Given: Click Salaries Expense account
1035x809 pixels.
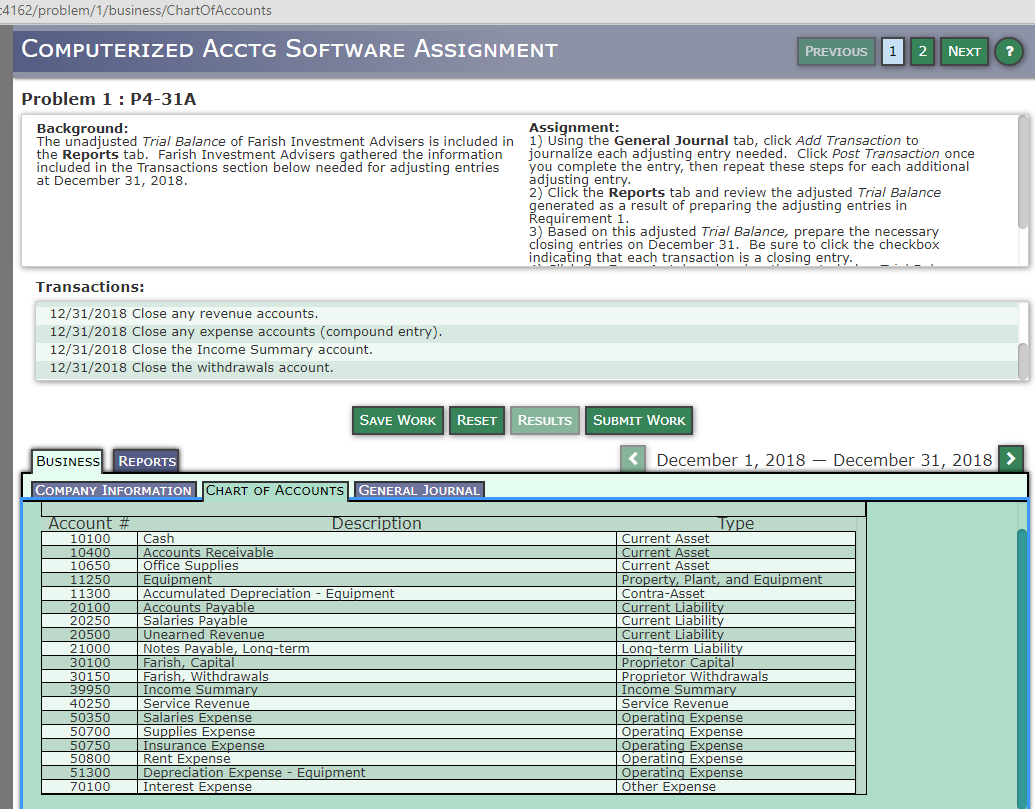Looking at the screenshot, I should tap(448, 717).
